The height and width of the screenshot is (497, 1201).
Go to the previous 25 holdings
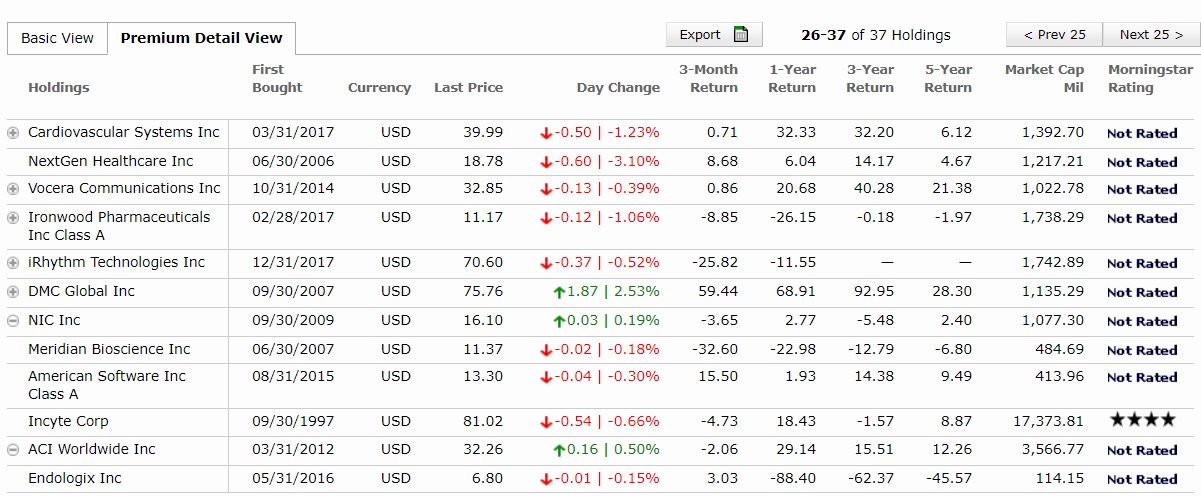click(x=1054, y=35)
